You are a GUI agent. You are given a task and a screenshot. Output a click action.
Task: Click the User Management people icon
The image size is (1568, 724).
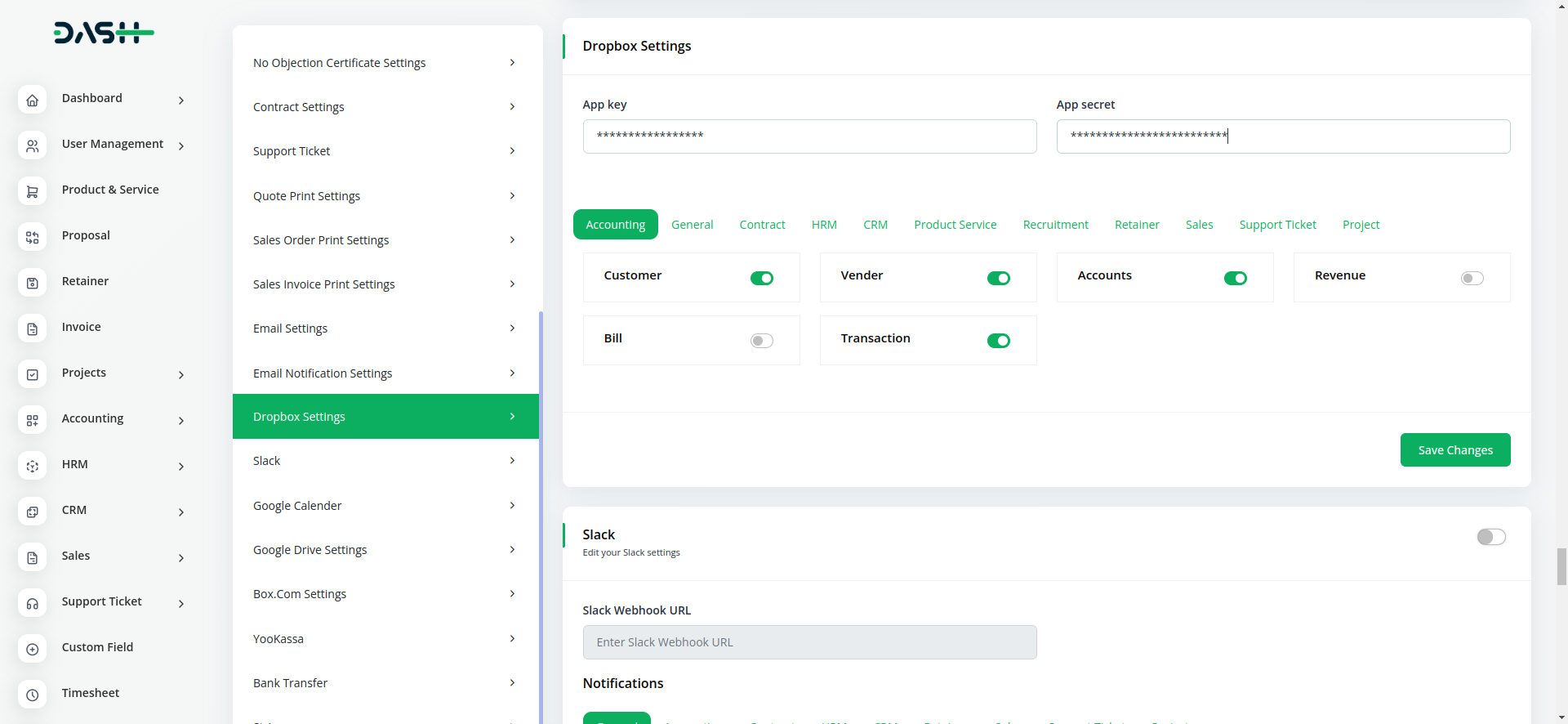(x=32, y=145)
